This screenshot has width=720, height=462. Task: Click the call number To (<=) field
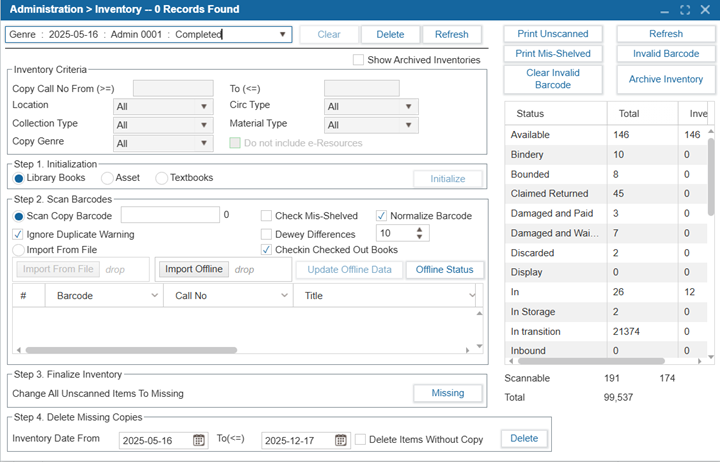[362, 88]
